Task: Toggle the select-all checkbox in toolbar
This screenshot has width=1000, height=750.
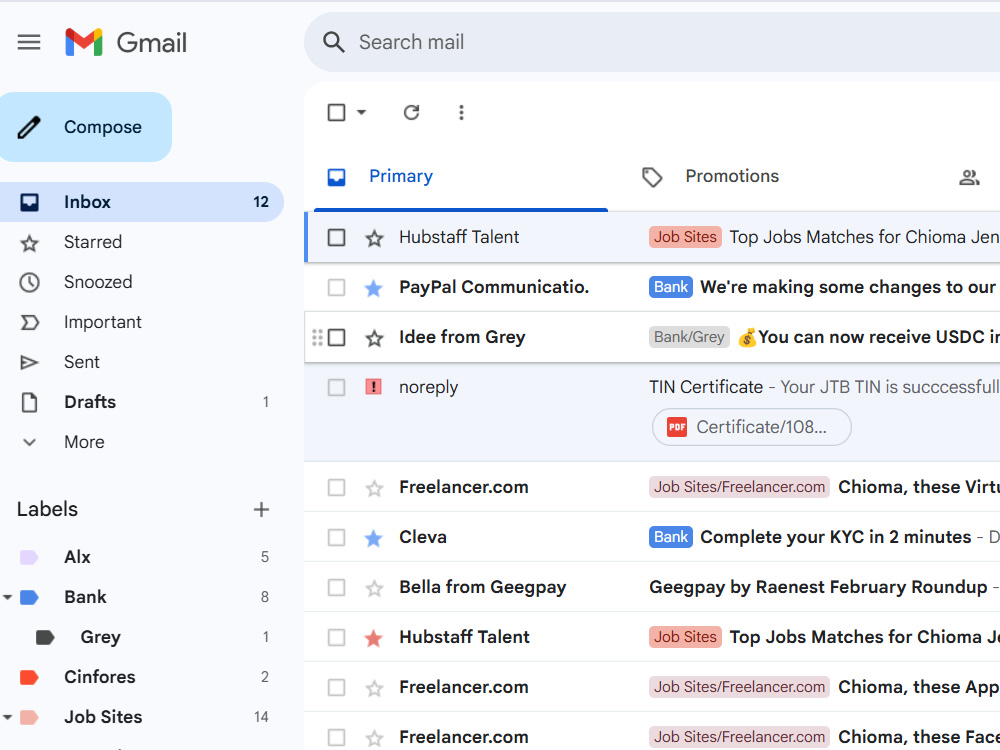Action: [336, 113]
